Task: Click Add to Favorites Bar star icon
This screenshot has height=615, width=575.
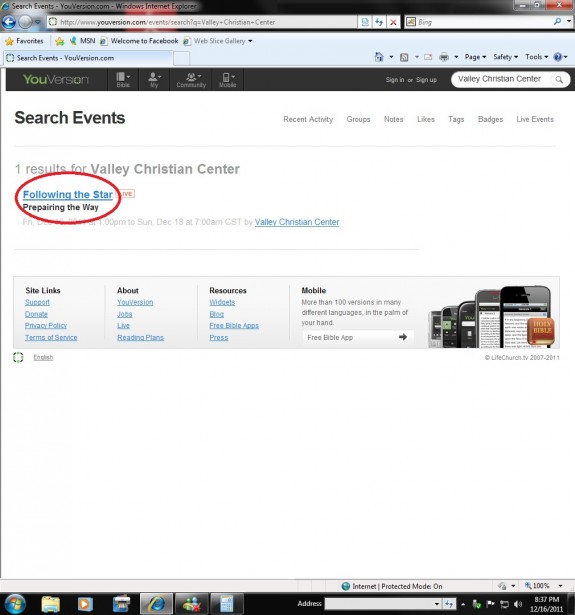Action: coord(60,41)
